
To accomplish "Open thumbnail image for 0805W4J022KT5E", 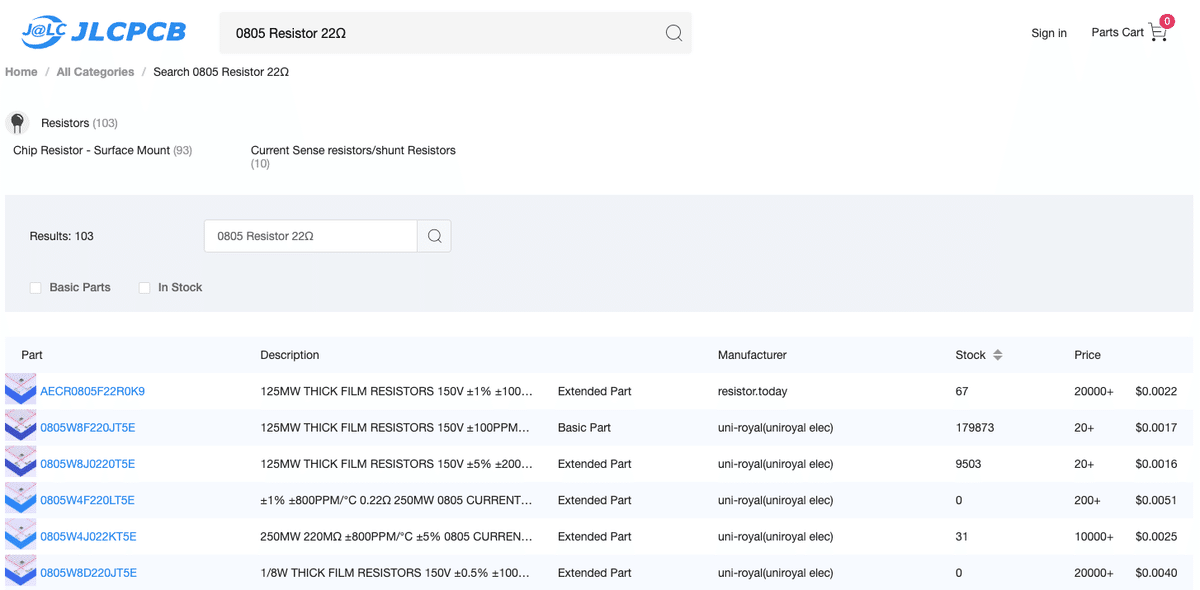I will 20,536.
